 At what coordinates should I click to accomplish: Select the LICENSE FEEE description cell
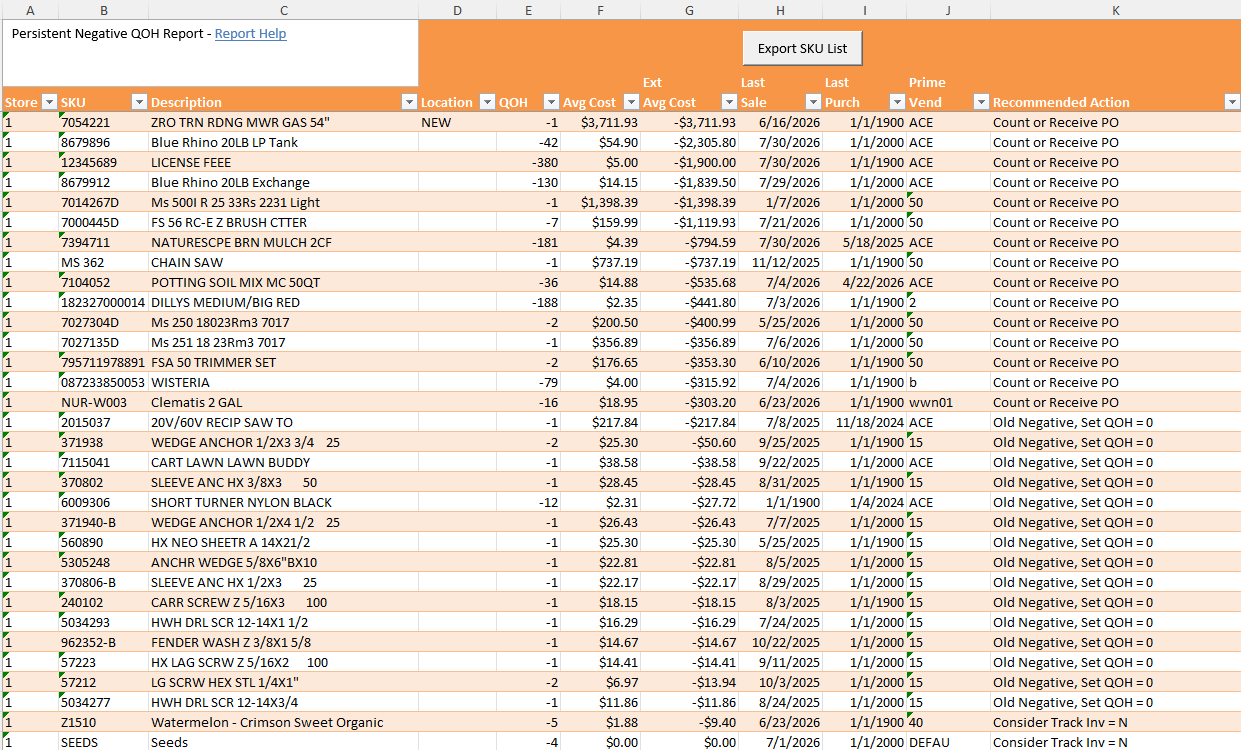point(283,162)
